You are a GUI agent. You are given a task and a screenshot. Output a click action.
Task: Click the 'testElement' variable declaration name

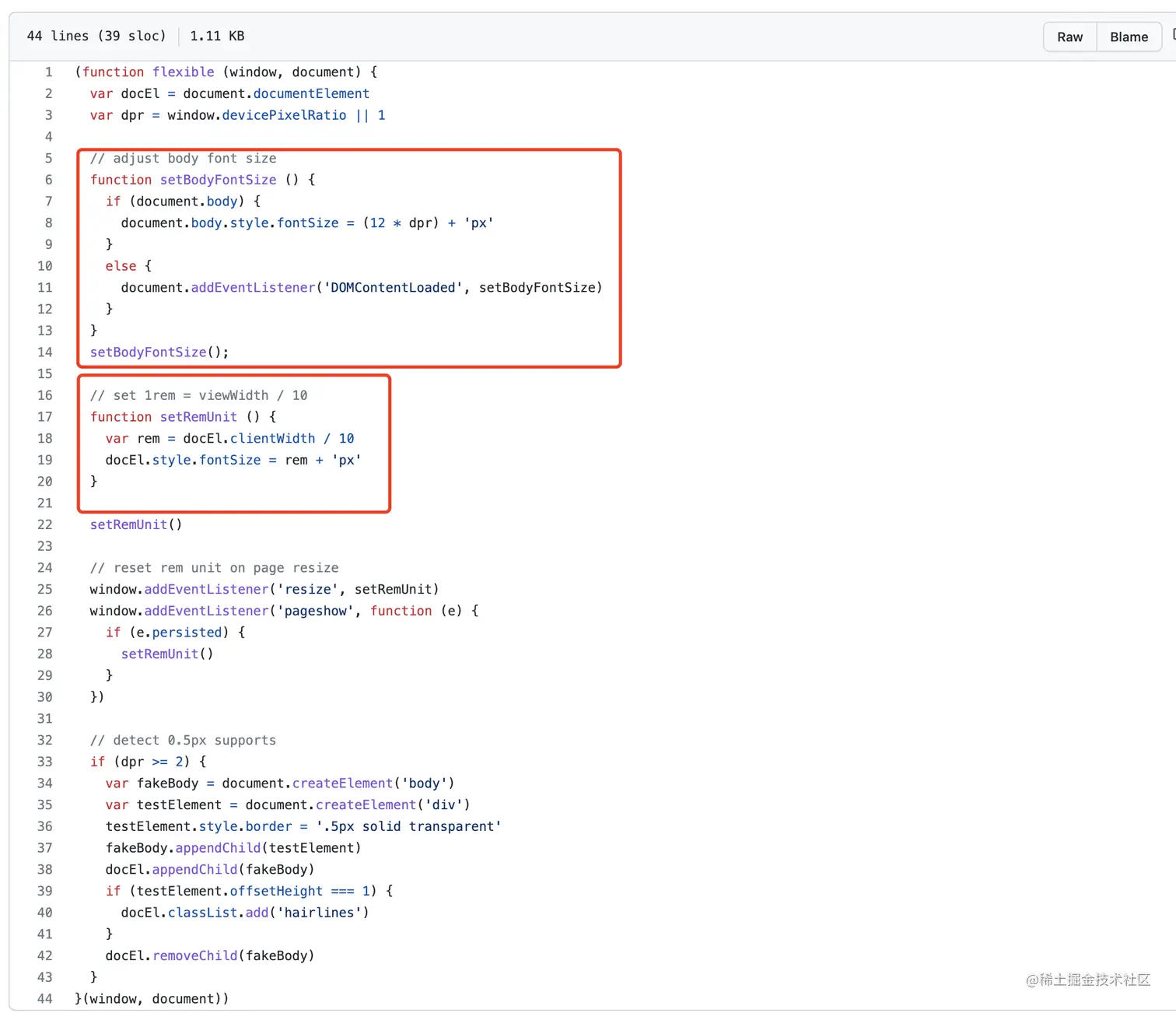pyautogui.click(x=180, y=804)
